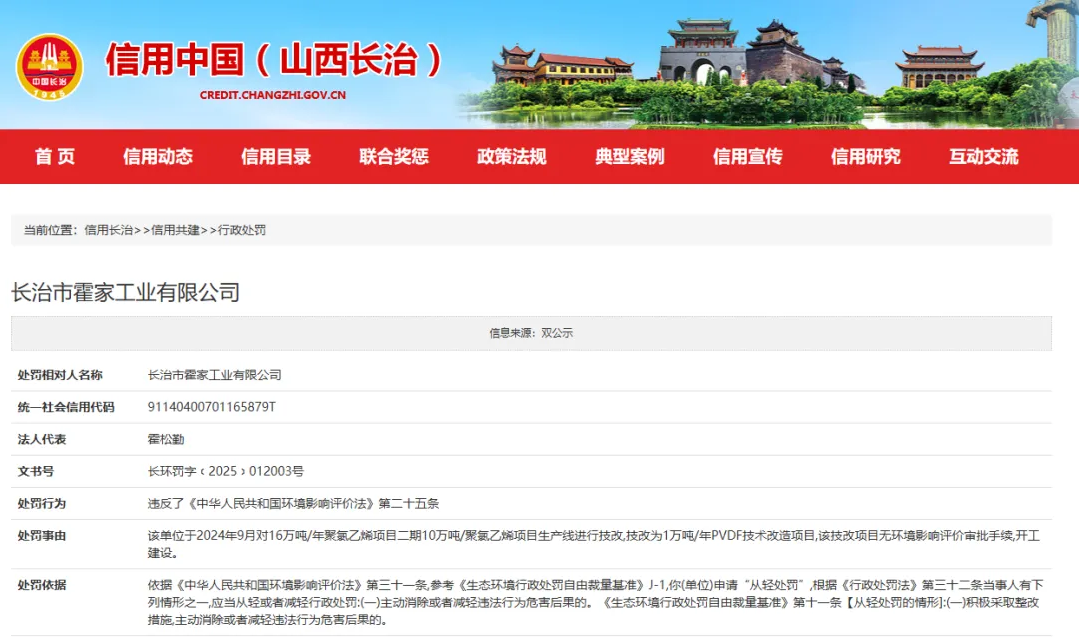Viewport: 1079px width, 637px height.
Task: Click the violation text citing 第二十五条
Action: pos(293,504)
